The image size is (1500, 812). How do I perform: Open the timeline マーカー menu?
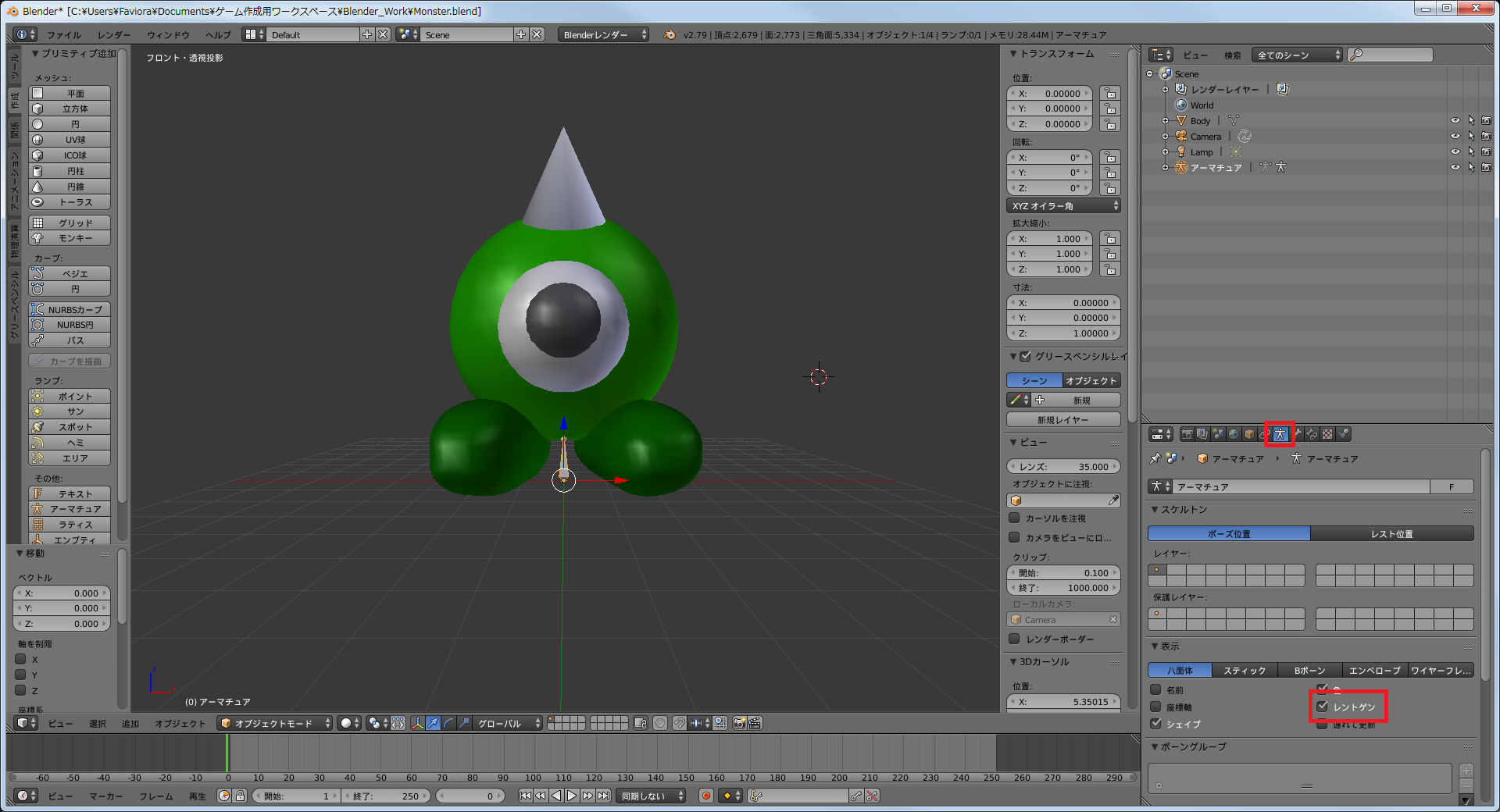coord(105,796)
